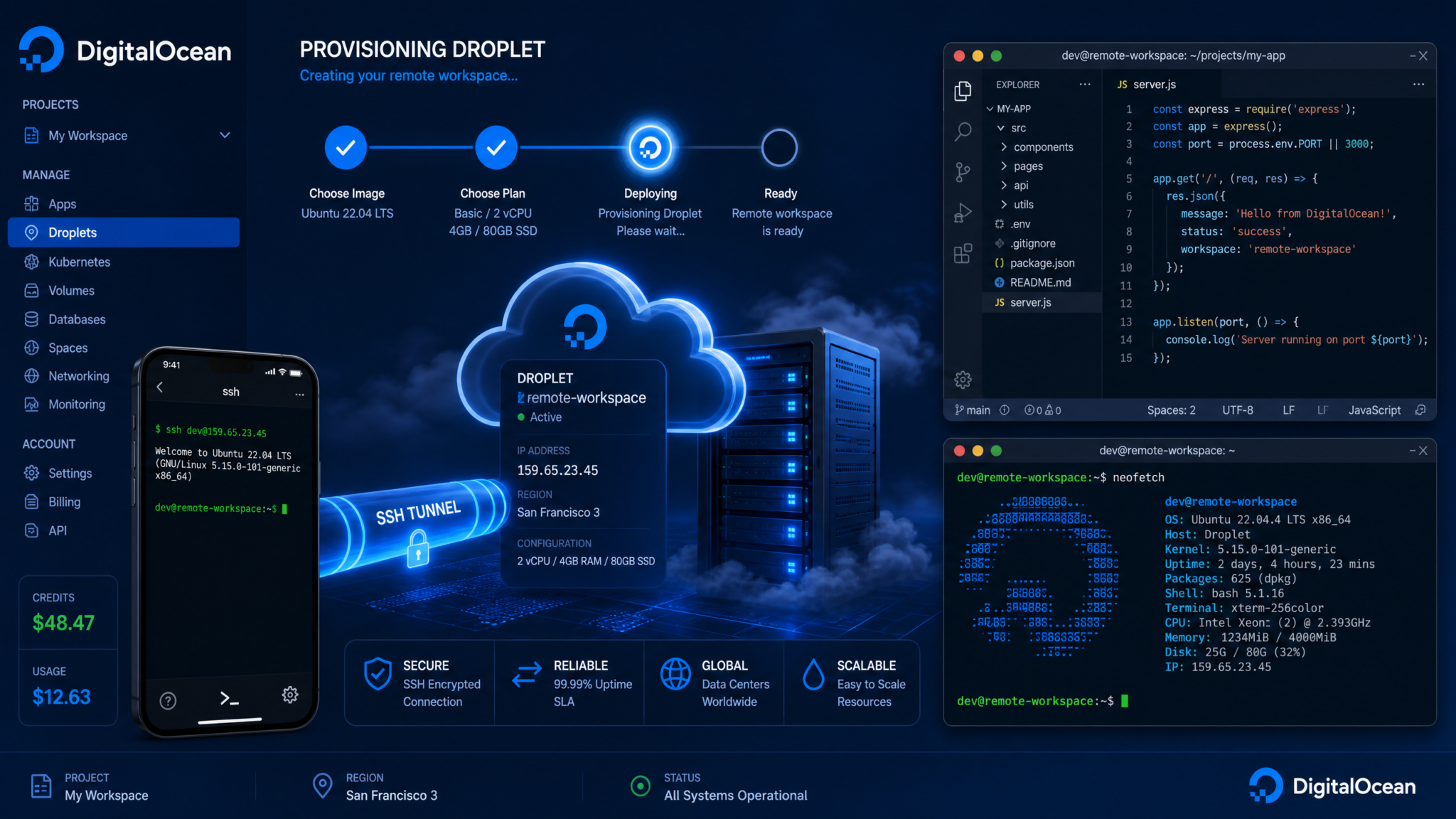Open Run and Debug icon in activity bar
This screenshot has height=819, width=1456.
click(x=963, y=213)
